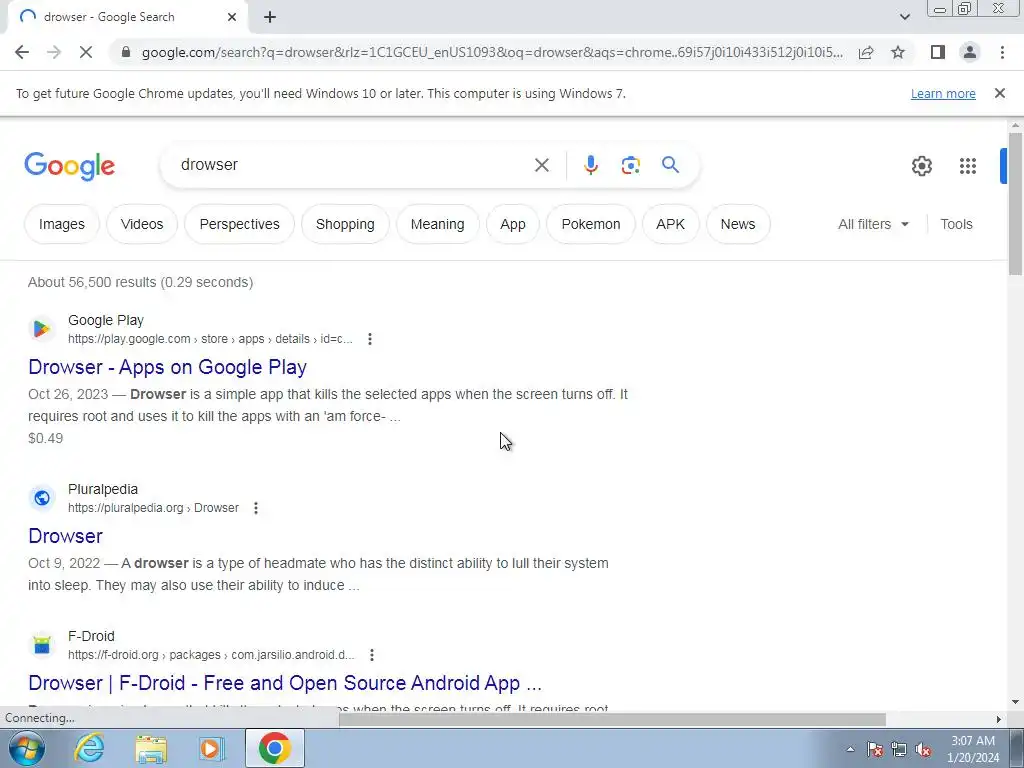
Task: Filter results by Shopping
Action: pyautogui.click(x=345, y=224)
